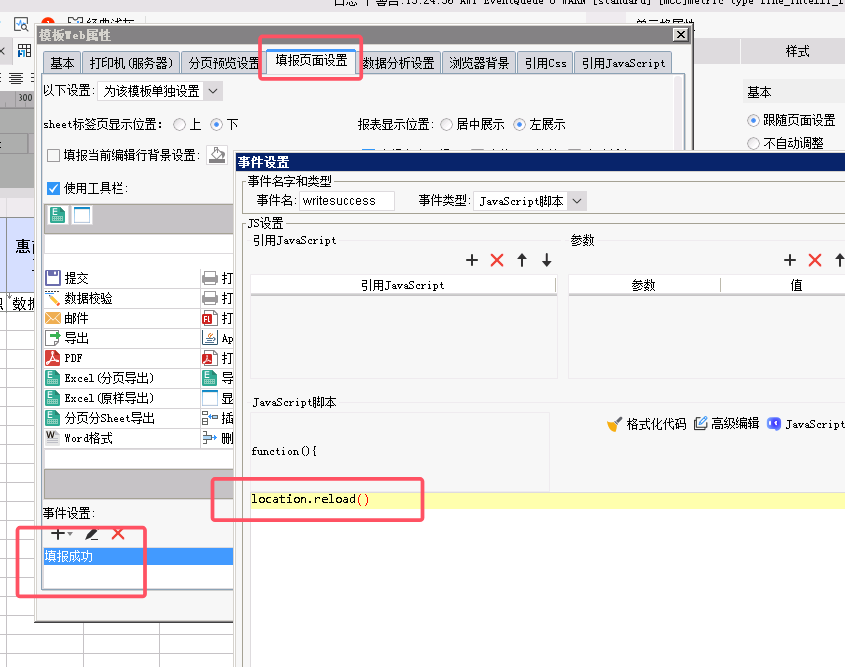
Task: Select the 邮件 toolbar item
Action: 122,318
